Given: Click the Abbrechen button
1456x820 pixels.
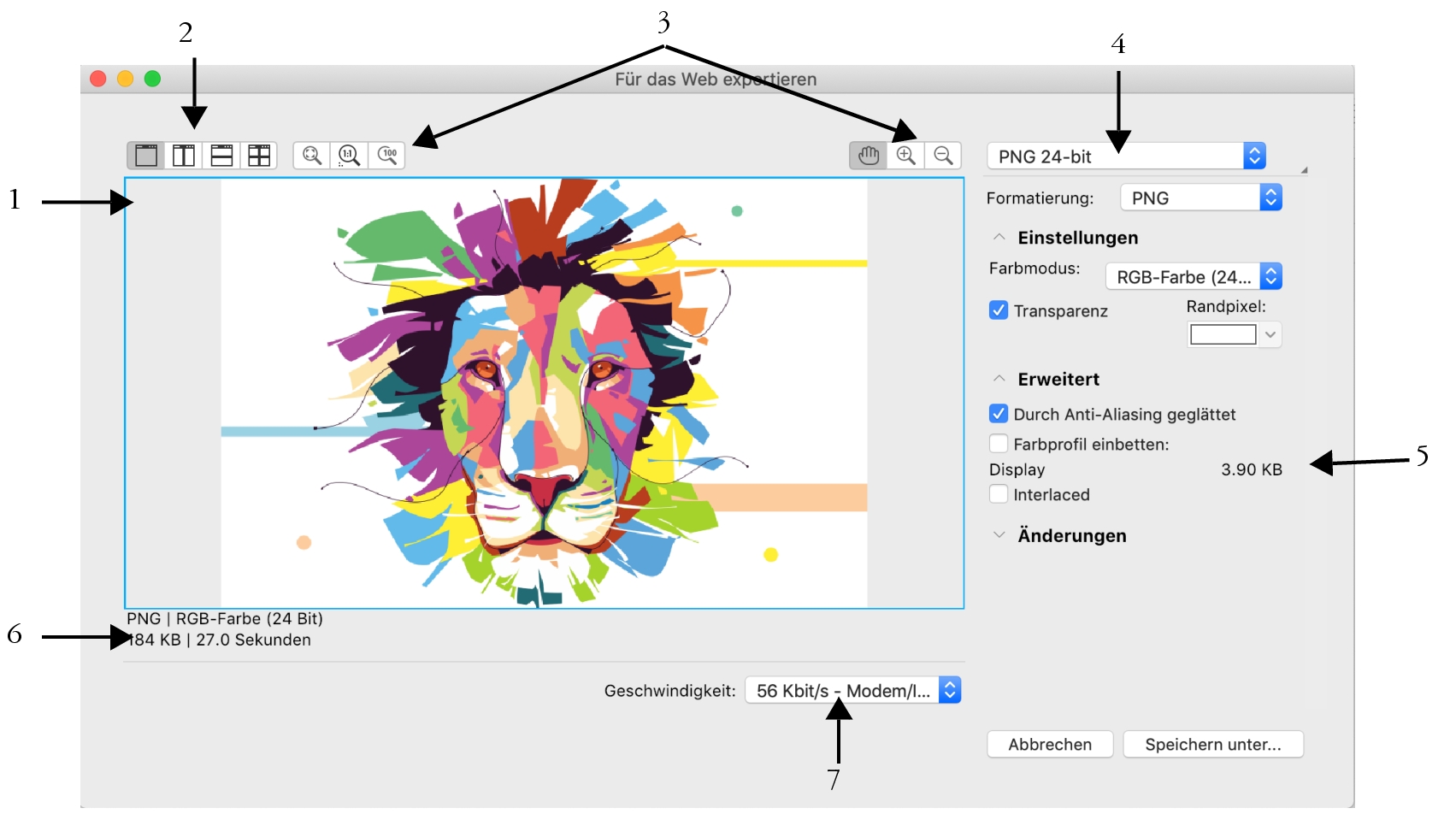Looking at the screenshot, I should (1050, 744).
